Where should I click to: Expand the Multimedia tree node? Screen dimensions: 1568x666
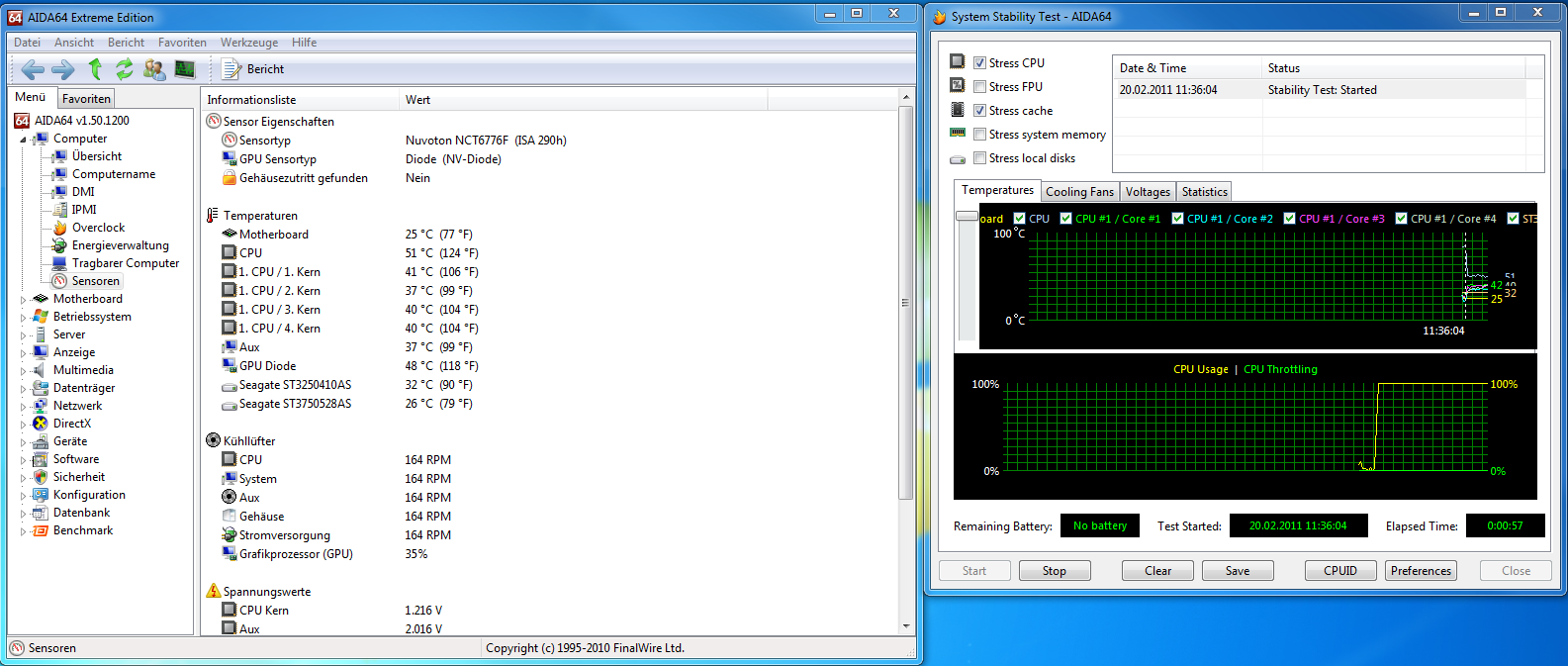point(23,370)
